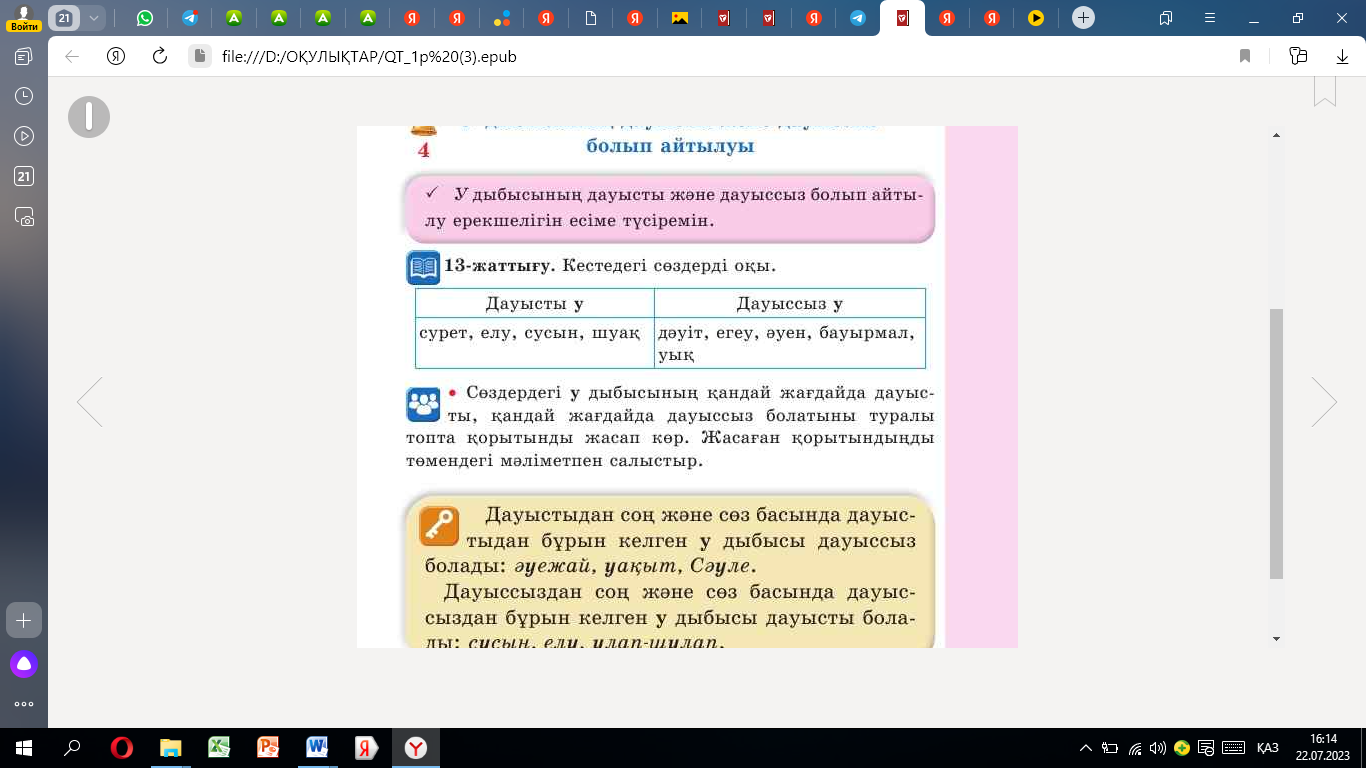Click the example words әуежай, уақыт, Сәуле
Image resolution: width=1366 pixels, height=768 pixels.
click(636, 567)
